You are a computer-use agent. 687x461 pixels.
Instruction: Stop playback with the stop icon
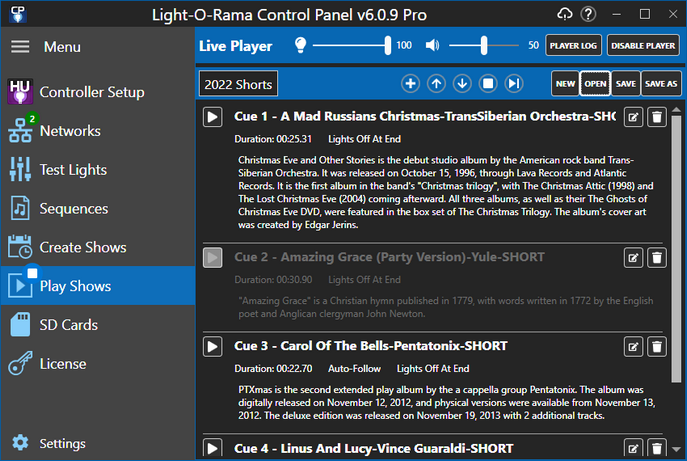[488, 83]
